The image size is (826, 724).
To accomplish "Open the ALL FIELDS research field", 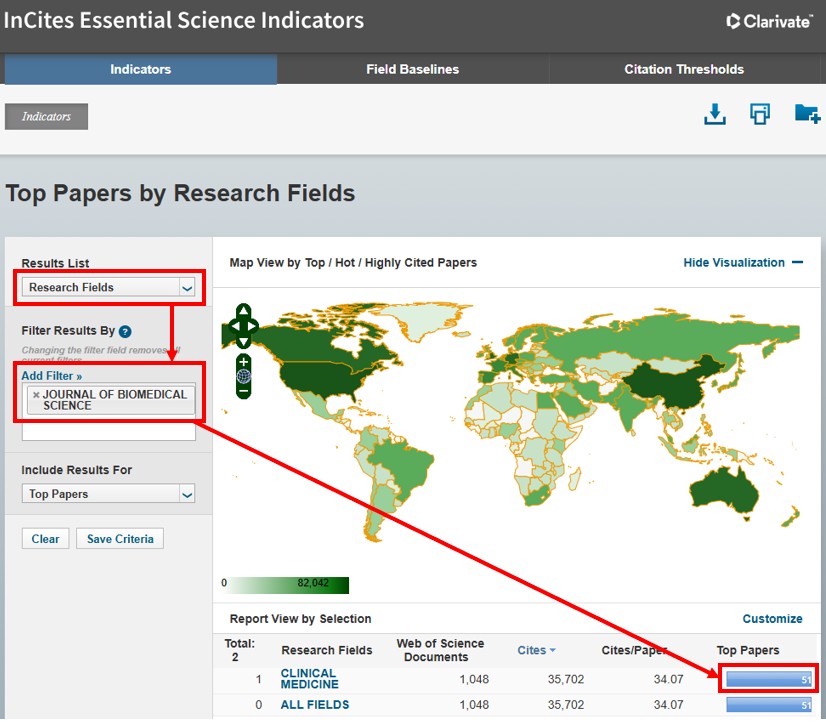I will [314, 705].
